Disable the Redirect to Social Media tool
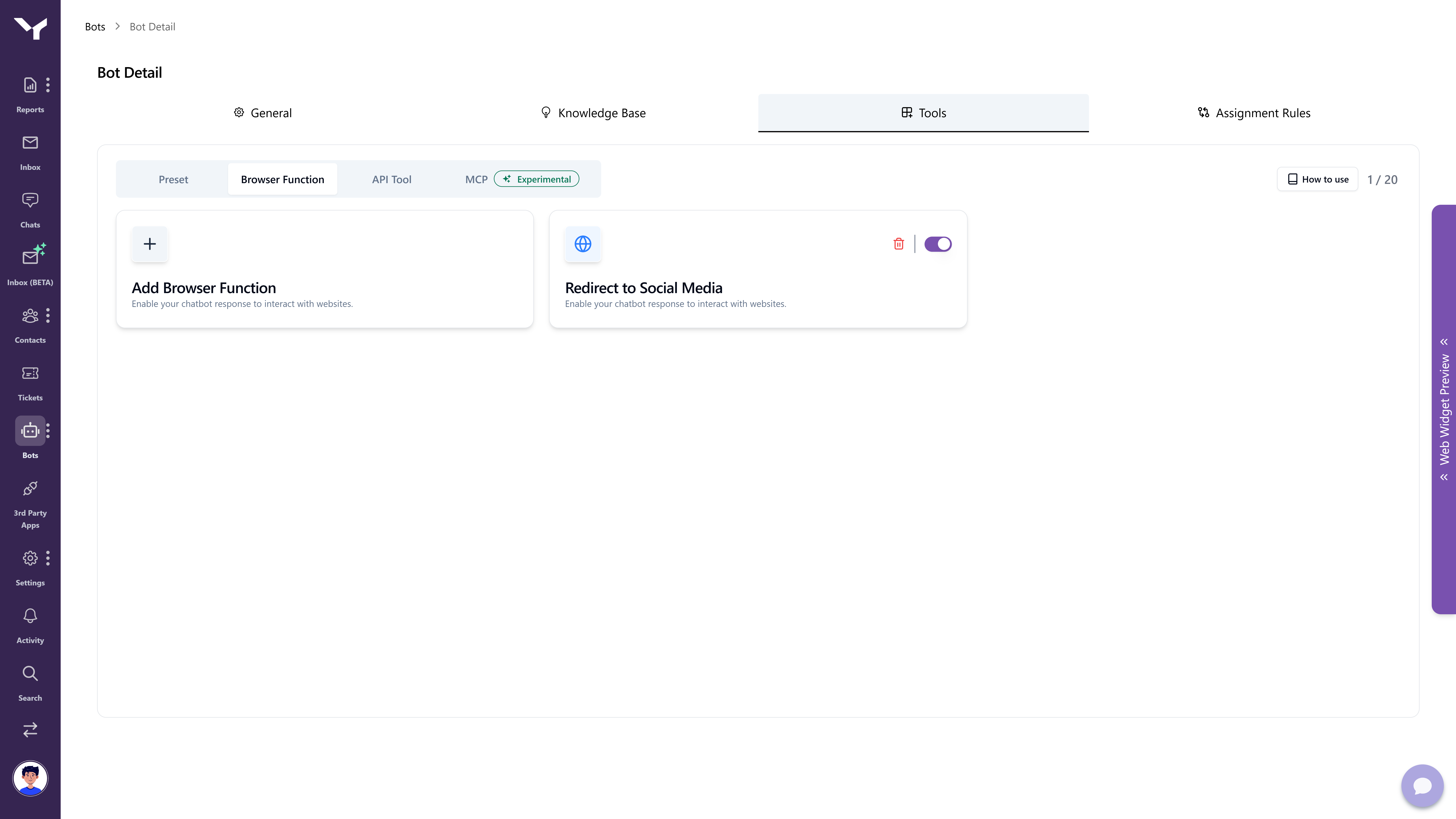1456x819 pixels. (938, 244)
